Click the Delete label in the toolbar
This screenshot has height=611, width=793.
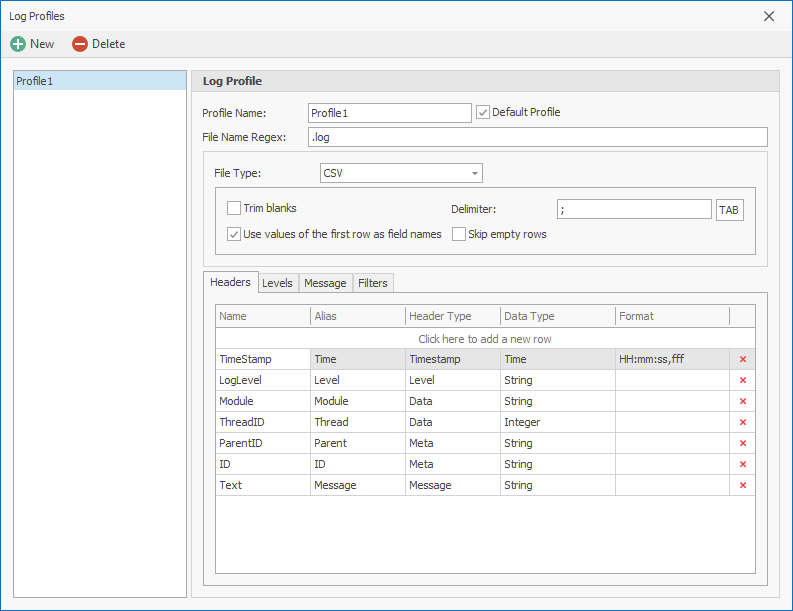pyautogui.click(x=108, y=44)
